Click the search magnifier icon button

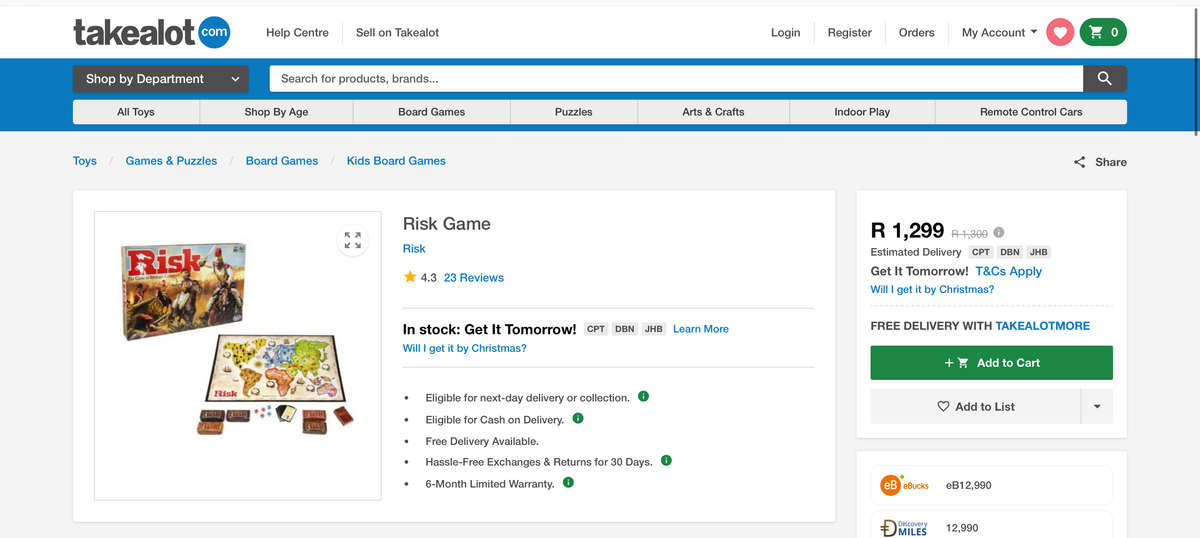(1104, 79)
